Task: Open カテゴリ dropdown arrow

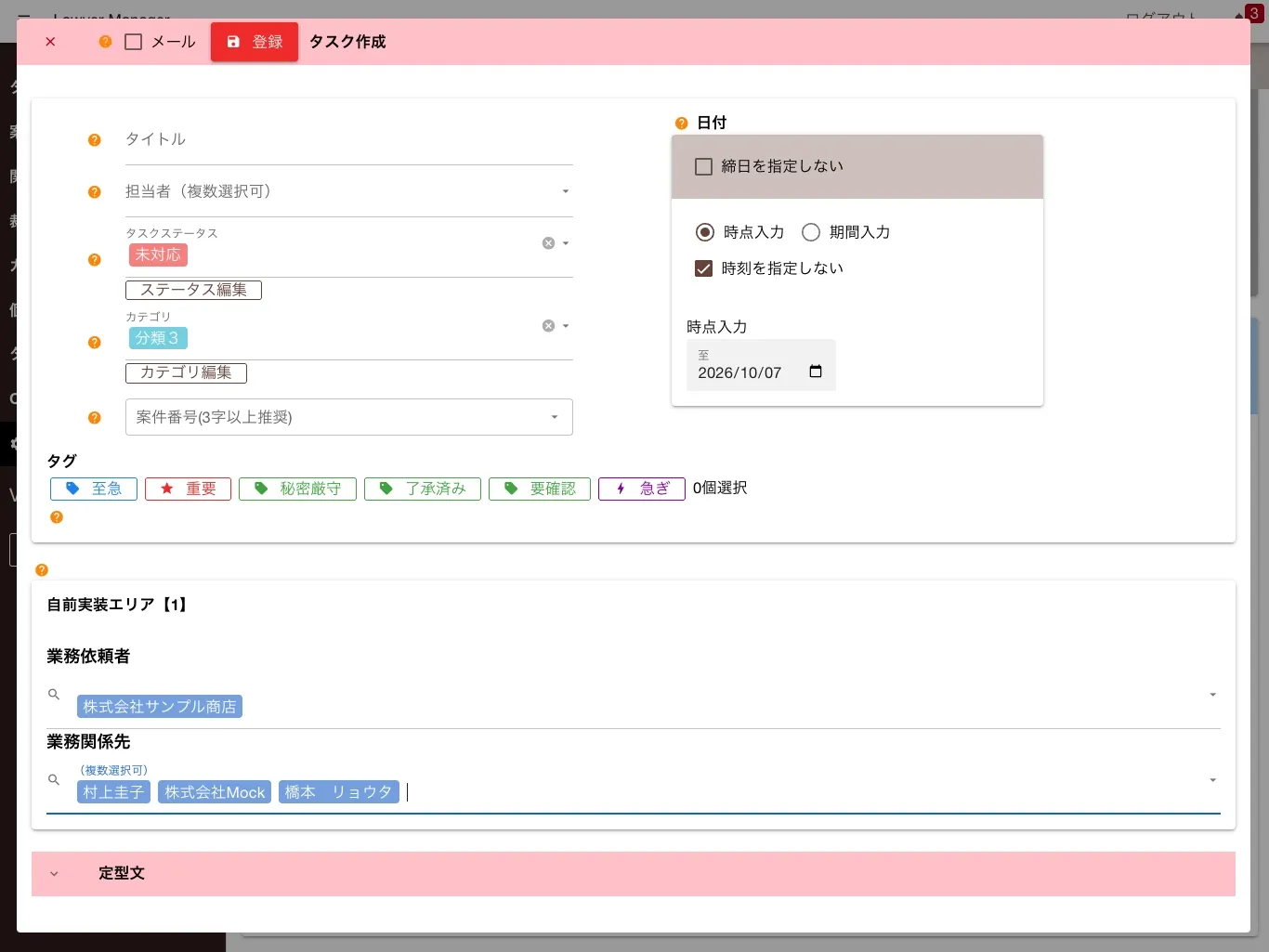Action: tap(566, 326)
